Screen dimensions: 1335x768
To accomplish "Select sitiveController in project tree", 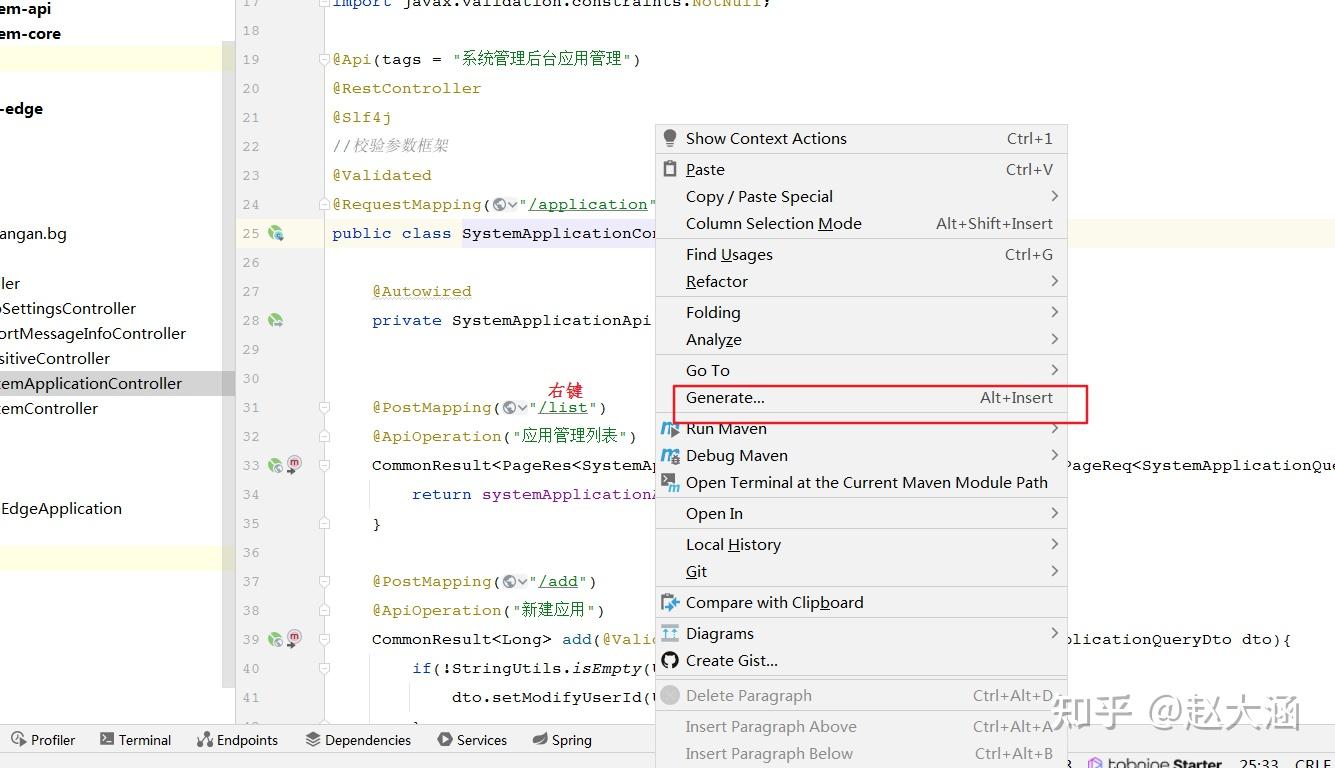I will tap(55, 358).
